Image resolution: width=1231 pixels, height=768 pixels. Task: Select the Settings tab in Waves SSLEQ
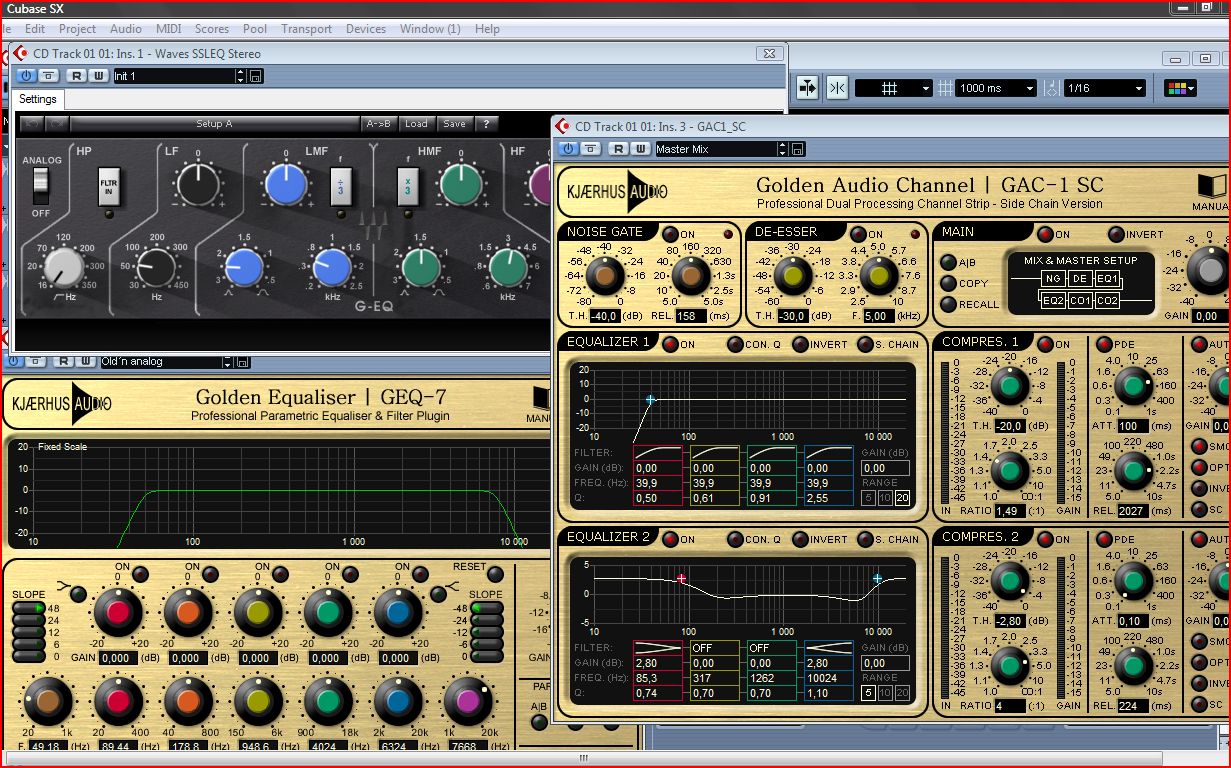click(x=38, y=99)
